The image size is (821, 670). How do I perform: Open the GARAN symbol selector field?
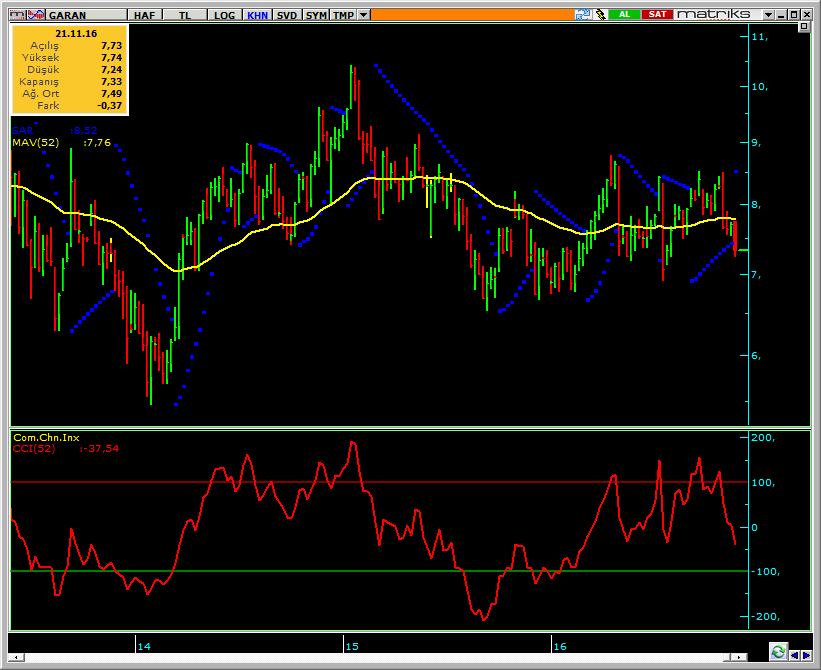click(86, 15)
